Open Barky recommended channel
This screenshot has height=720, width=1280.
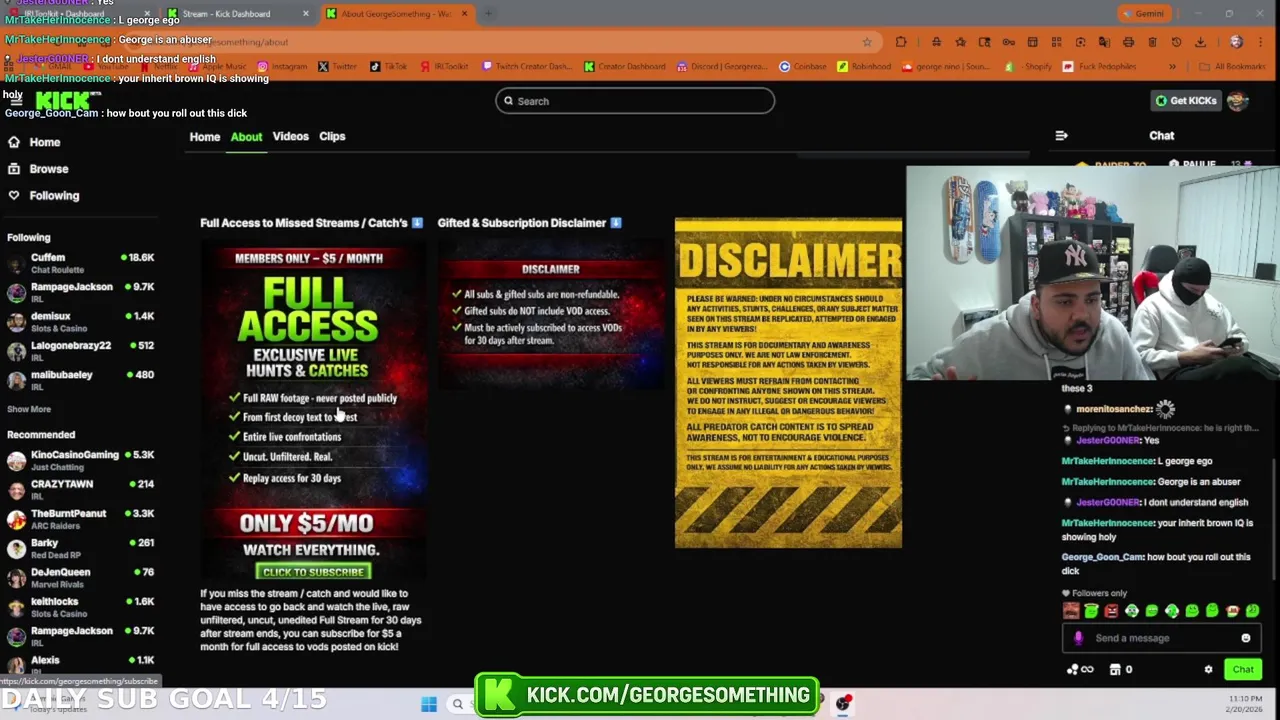pos(81,548)
